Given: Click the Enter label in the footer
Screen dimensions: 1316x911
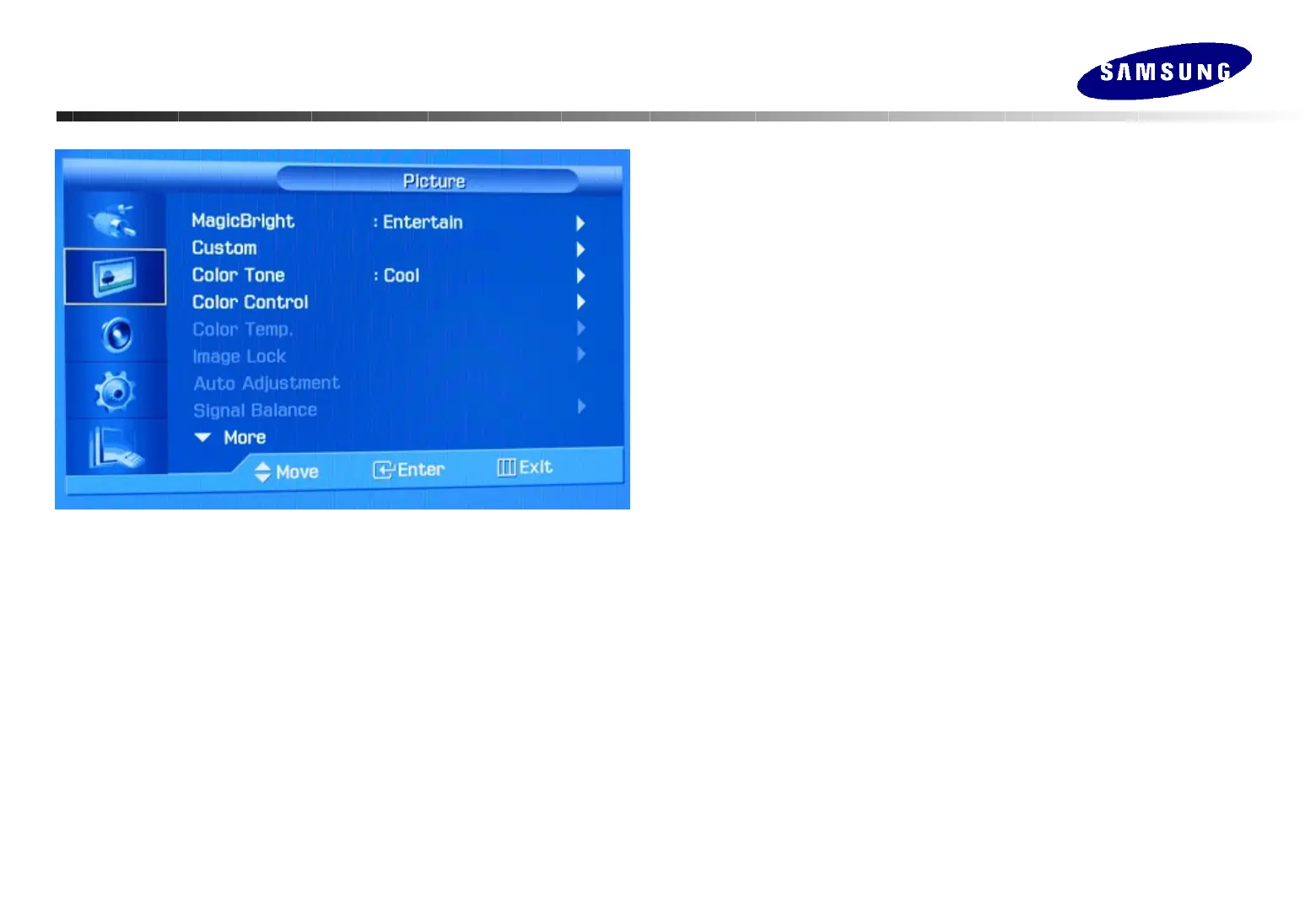Looking at the screenshot, I should (x=421, y=470).
